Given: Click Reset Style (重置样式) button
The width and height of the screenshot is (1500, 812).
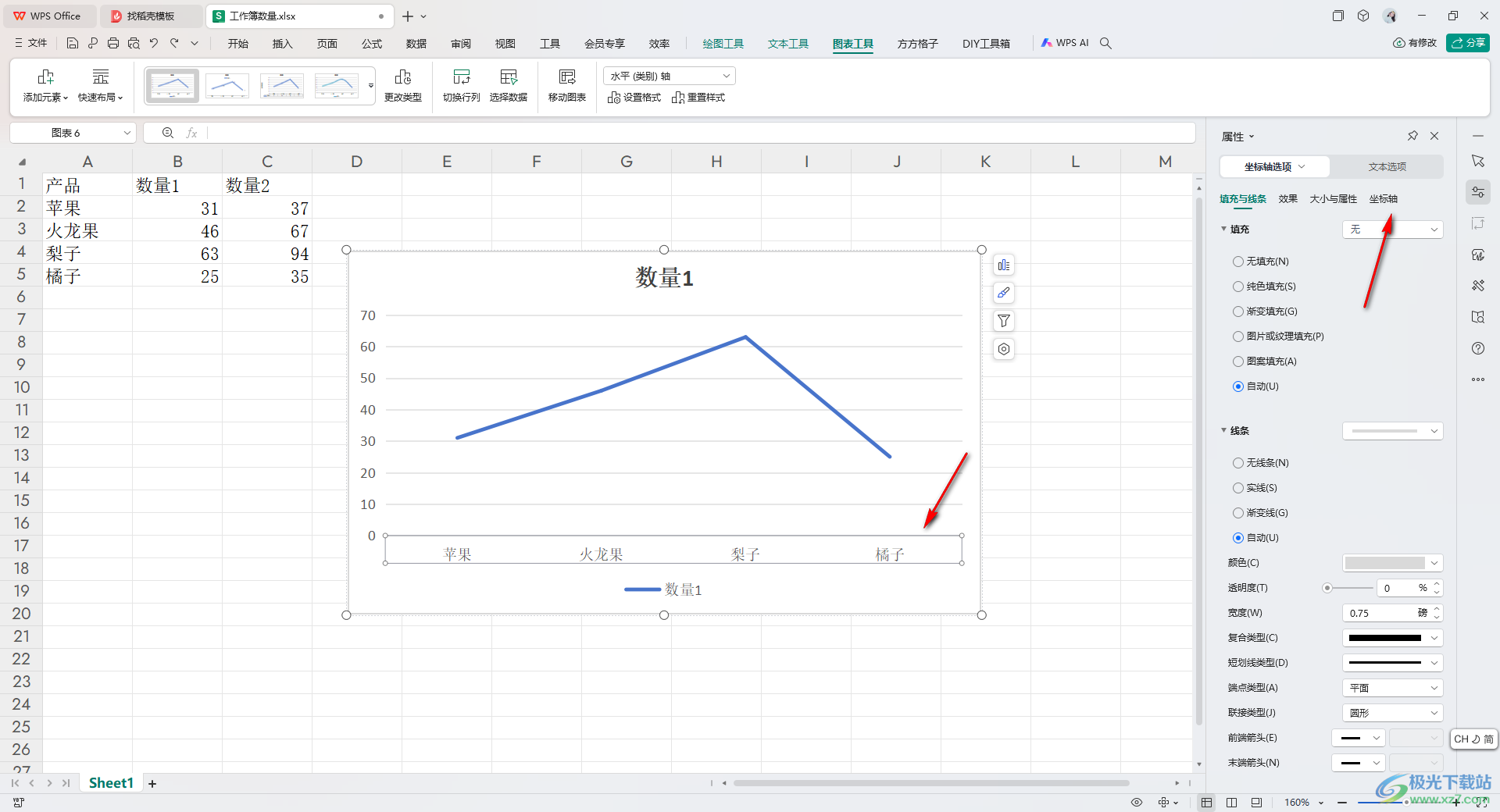Looking at the screenshot, I should pos(698,98).
